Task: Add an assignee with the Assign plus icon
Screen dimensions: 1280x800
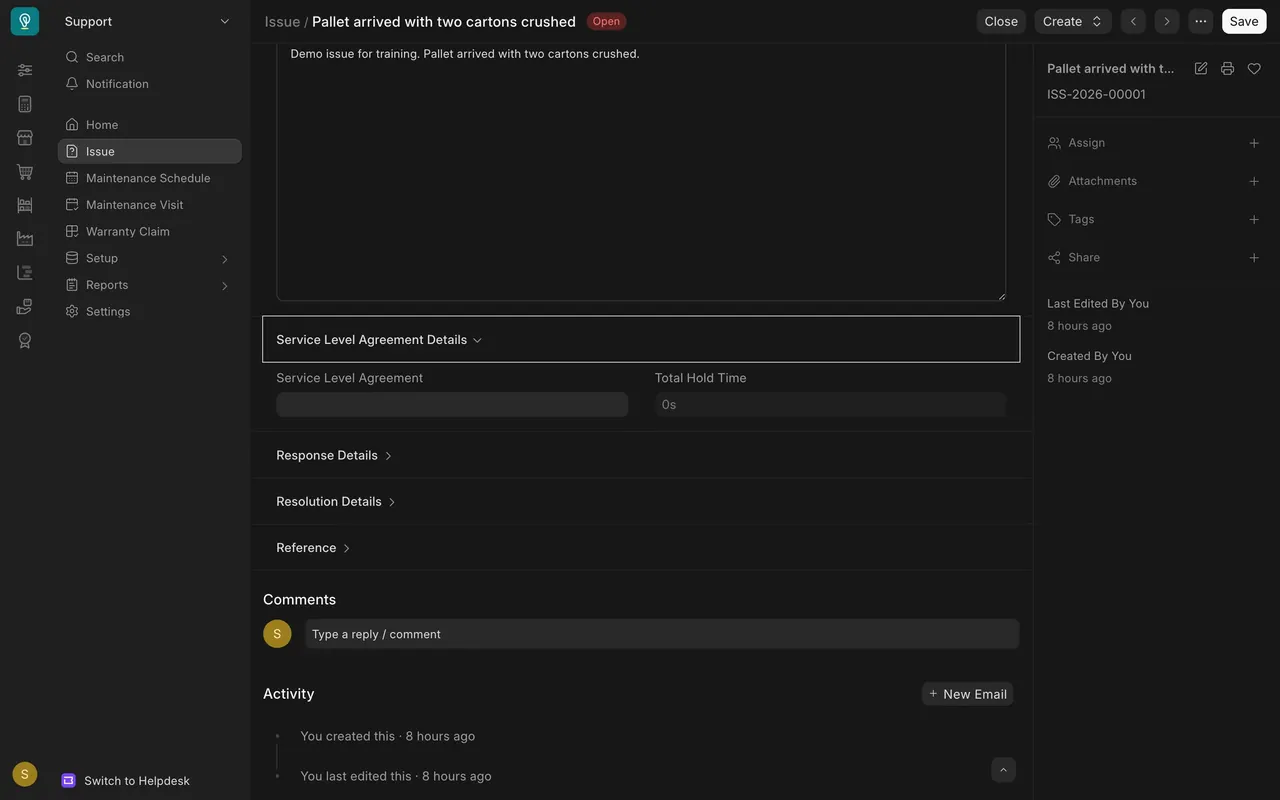Action: coord(1254,143)
